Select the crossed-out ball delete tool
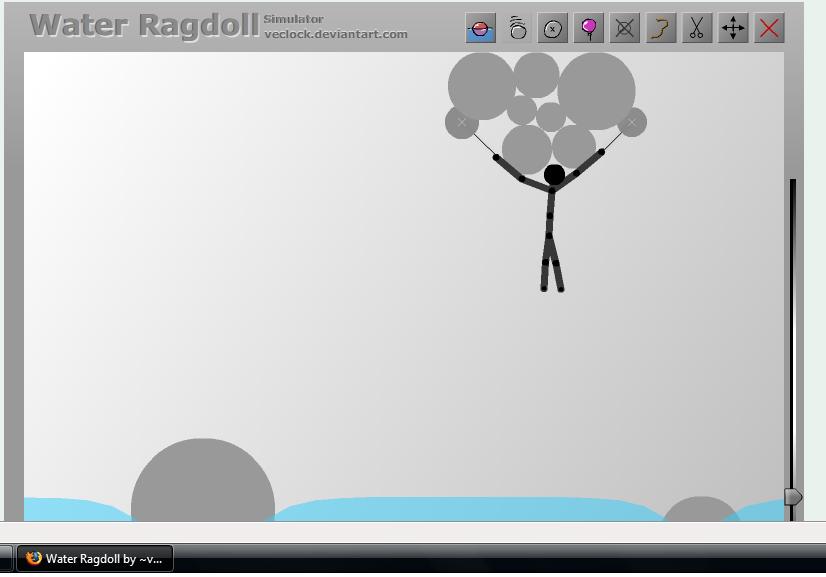 pyautogui.click(x=625, y=28)
